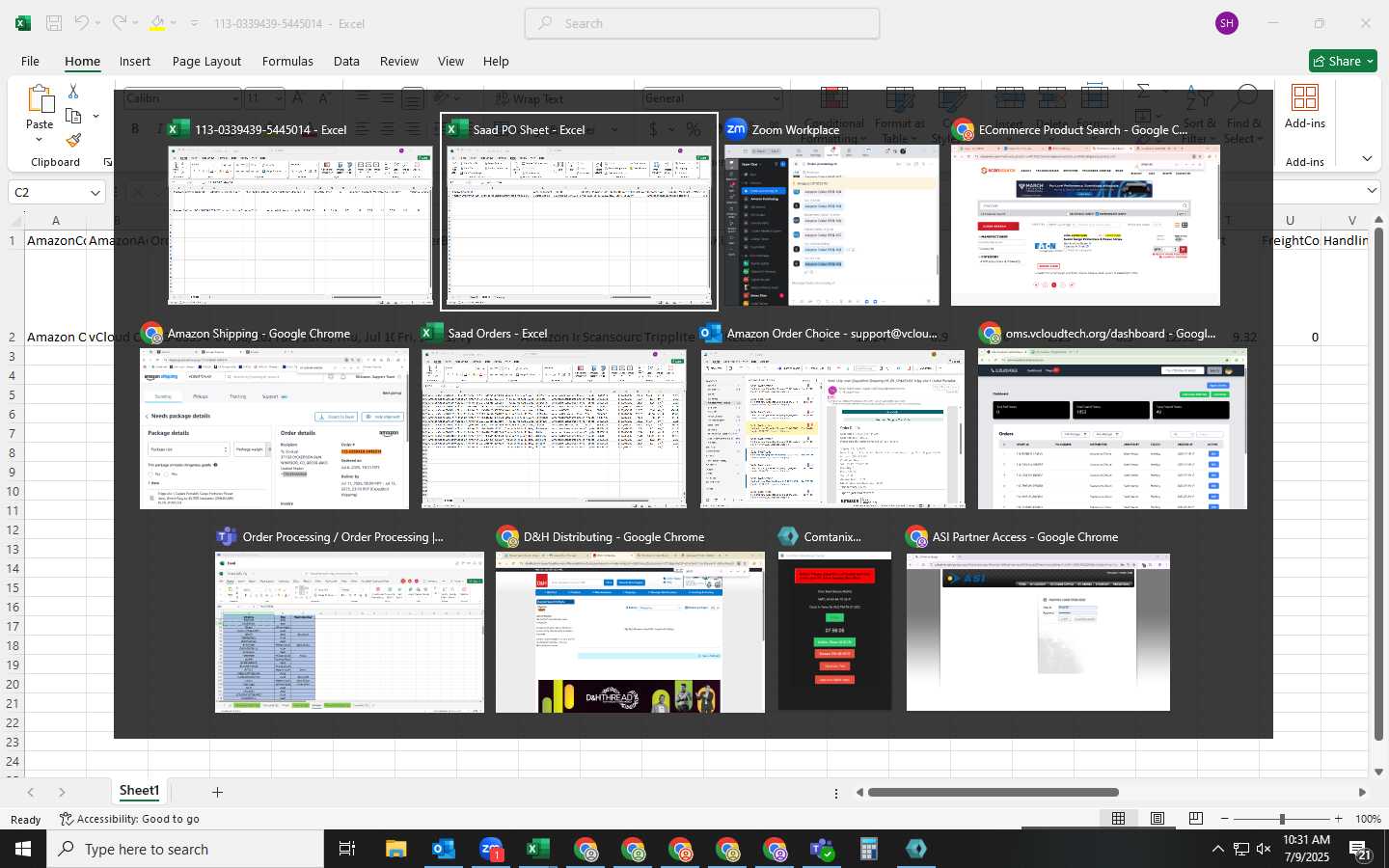
Task: Open Customize Quick Access Toolbar dropdown
Action: 194,23
